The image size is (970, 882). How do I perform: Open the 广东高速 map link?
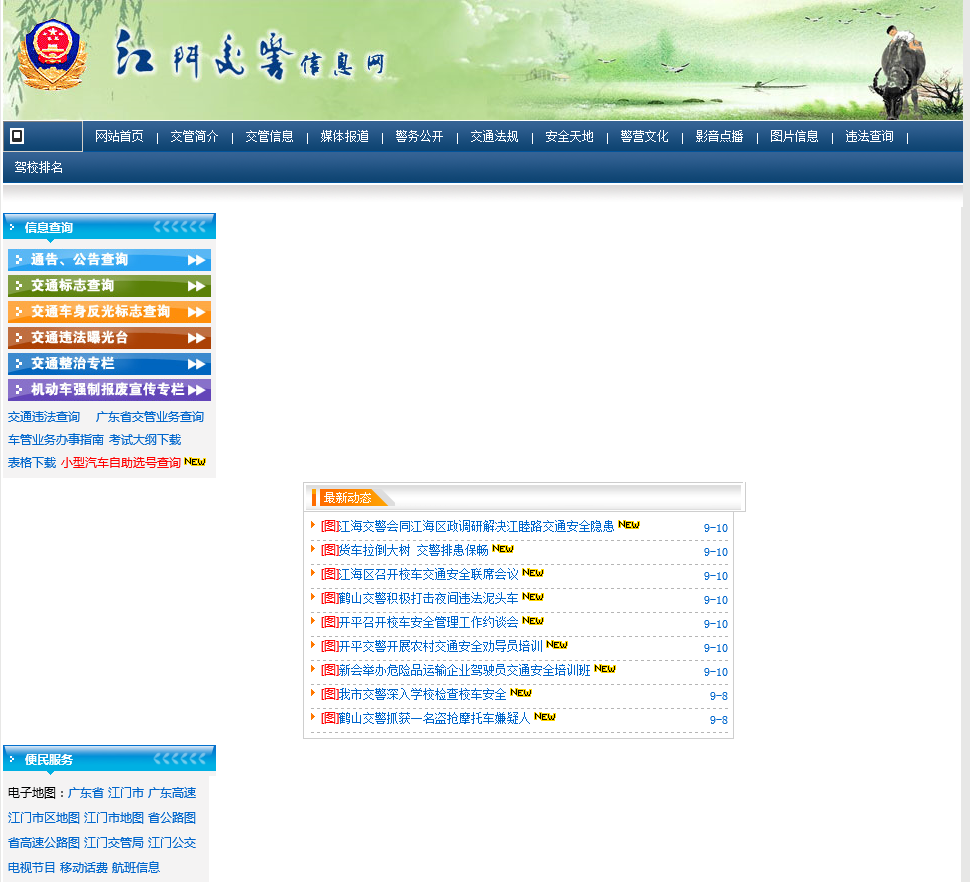(172, 793)
